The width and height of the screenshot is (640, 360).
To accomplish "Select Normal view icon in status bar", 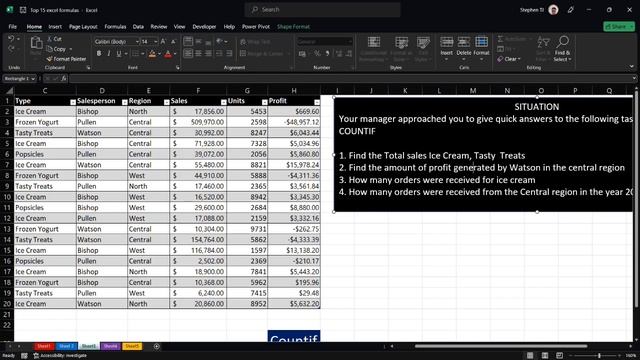I will coord(530,356).
